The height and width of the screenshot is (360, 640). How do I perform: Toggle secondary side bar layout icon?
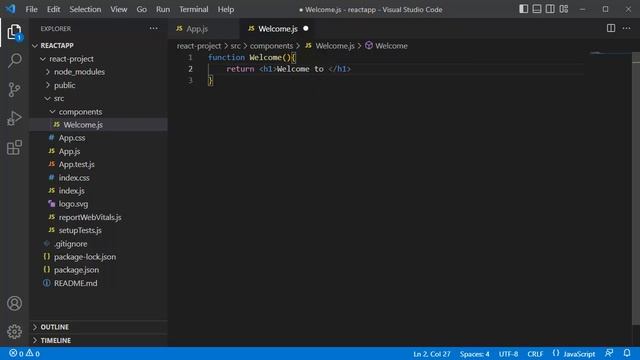click(550, 9)
